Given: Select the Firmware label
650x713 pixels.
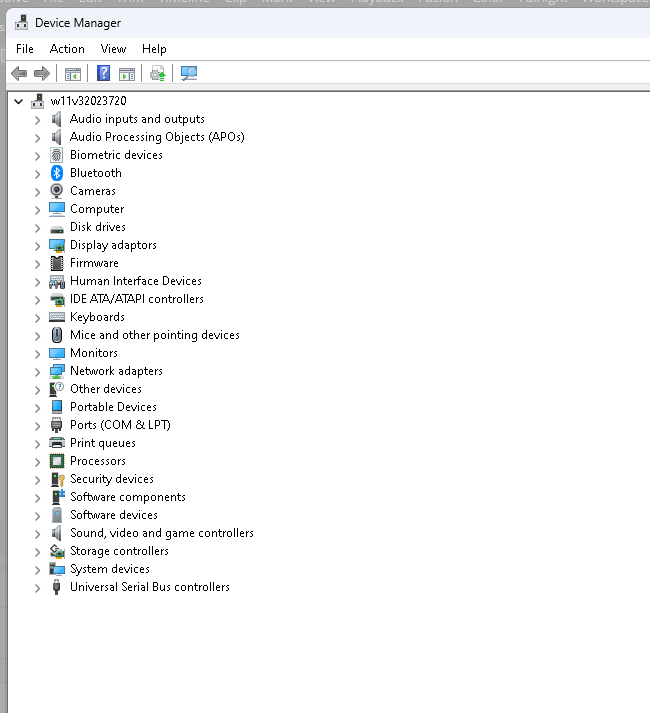Looking at the screenshot, I should click(94, 263).
